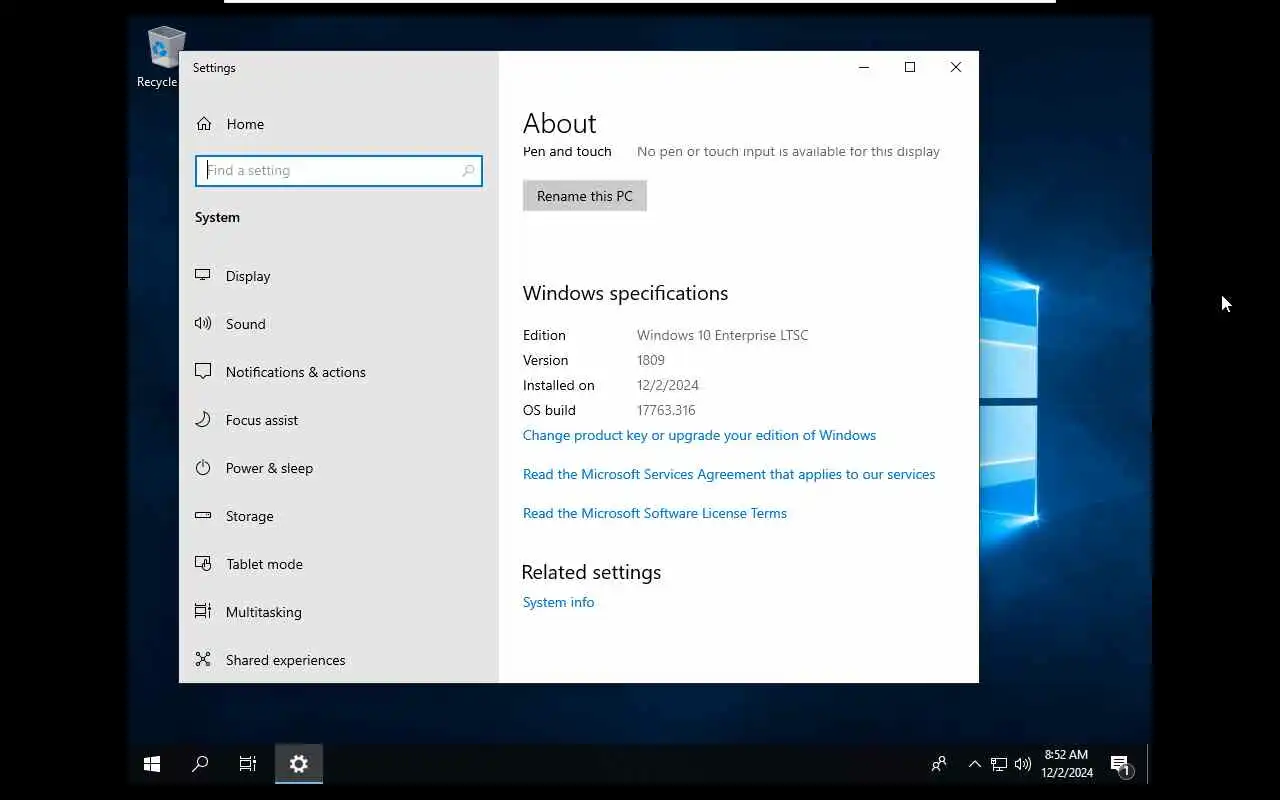Click the Settings gear taskbar icon
This screenshot has width=1280, height=800.
click(299, 764)
